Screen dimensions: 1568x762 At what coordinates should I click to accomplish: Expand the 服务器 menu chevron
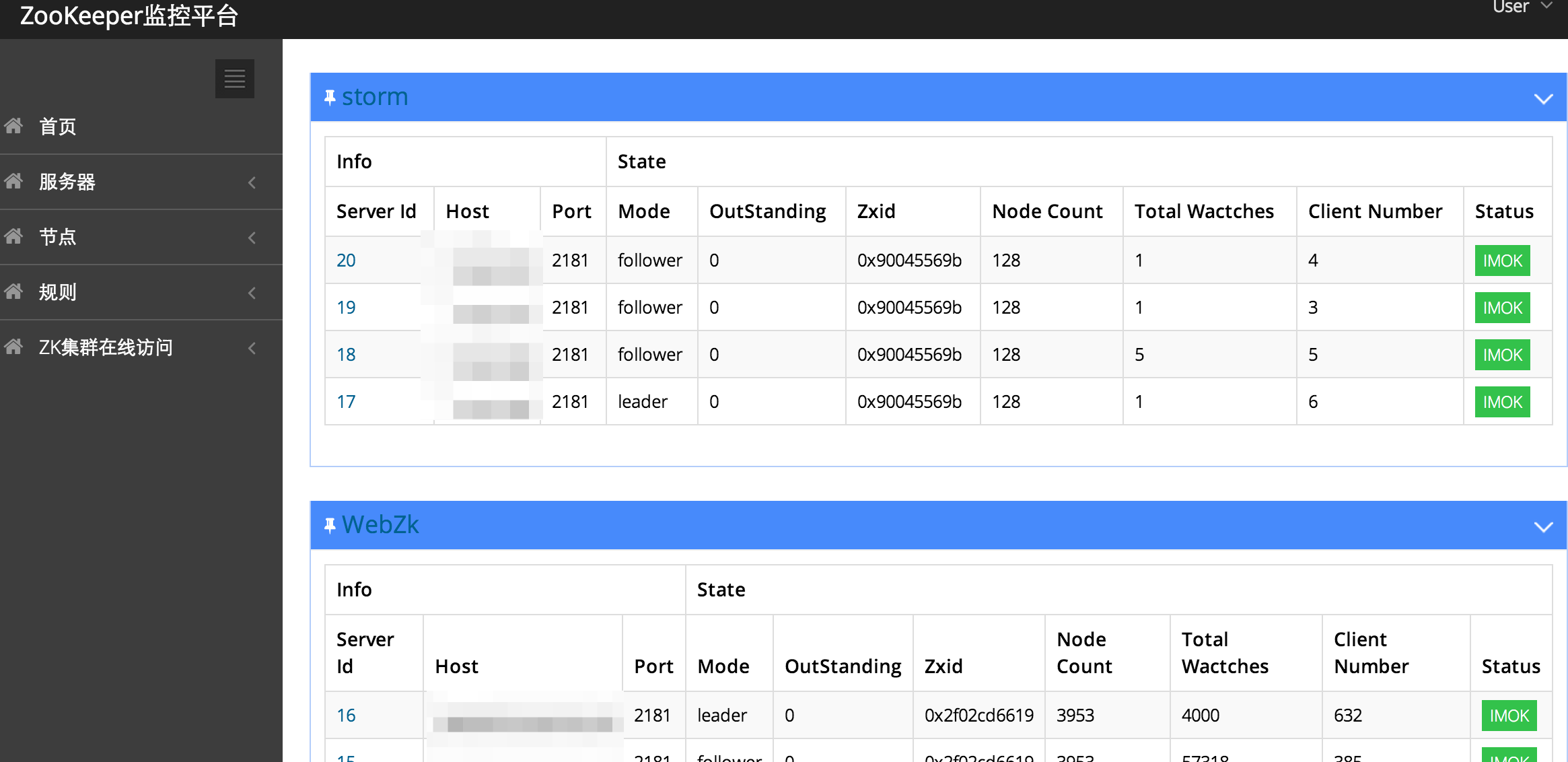(x=252, y=182)
